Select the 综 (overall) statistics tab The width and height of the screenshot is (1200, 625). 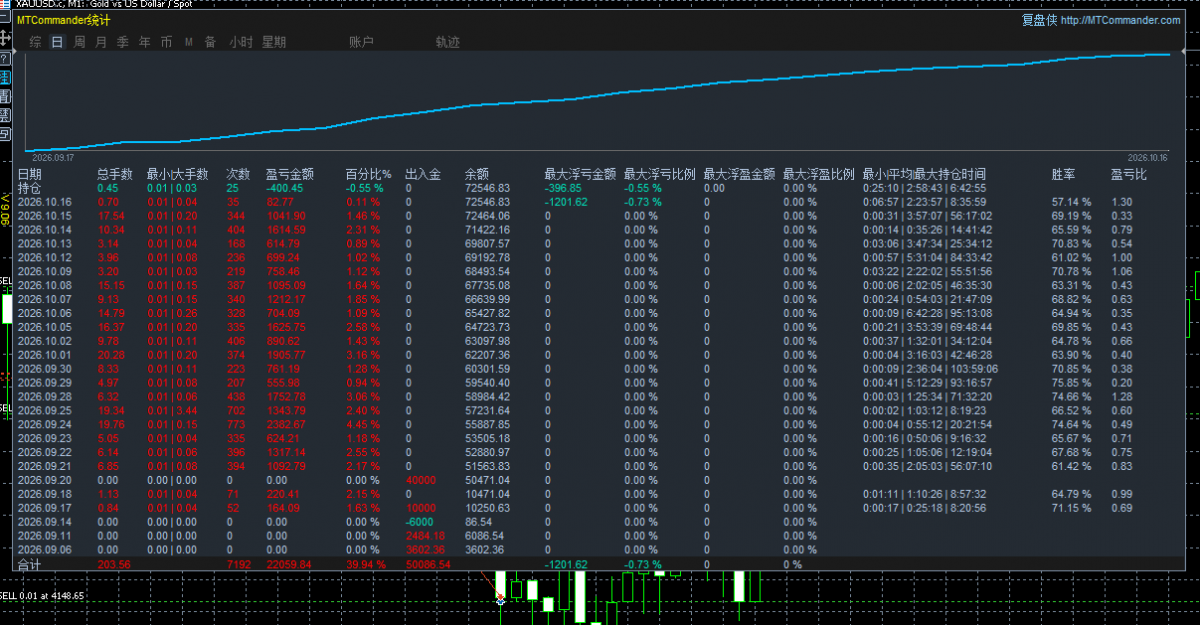pyautogui.click(x=36, y=42)
